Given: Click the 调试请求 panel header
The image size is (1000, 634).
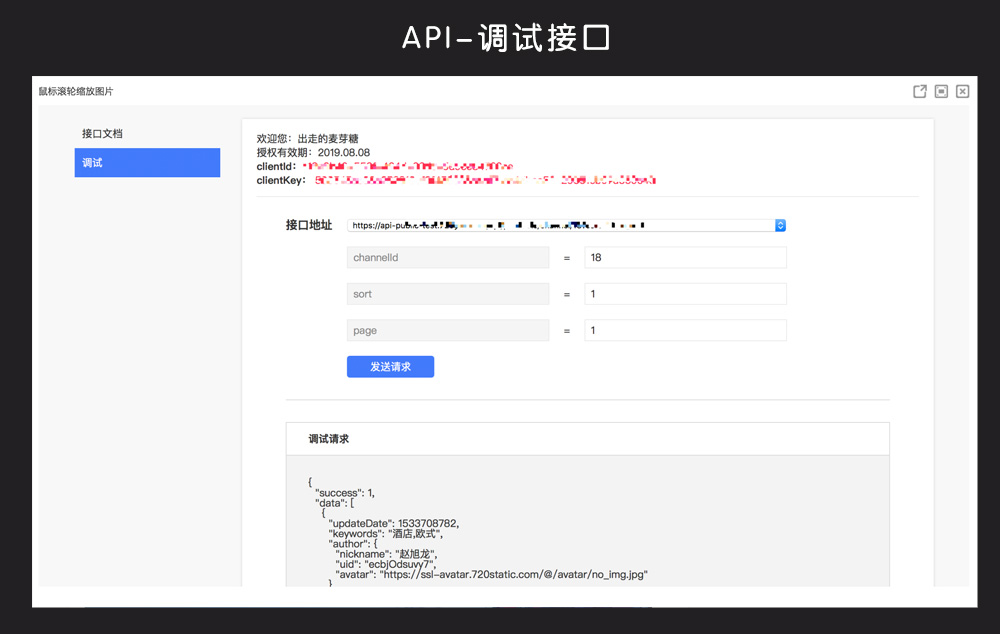Looking at the screenshot, I should point(587,439).
